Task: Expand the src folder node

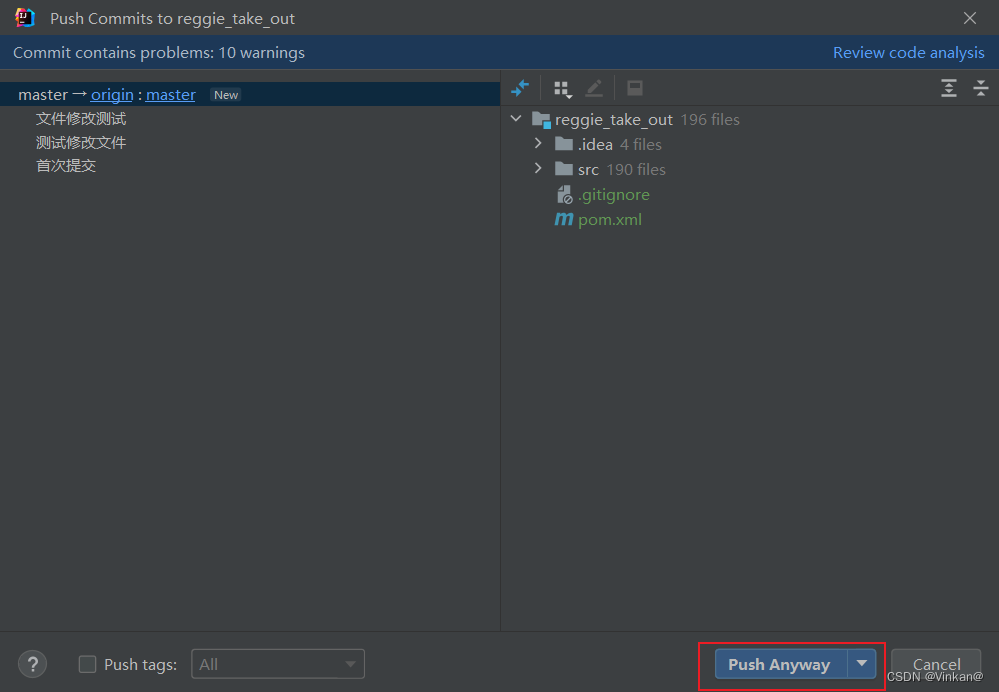Action: [538, 169]
